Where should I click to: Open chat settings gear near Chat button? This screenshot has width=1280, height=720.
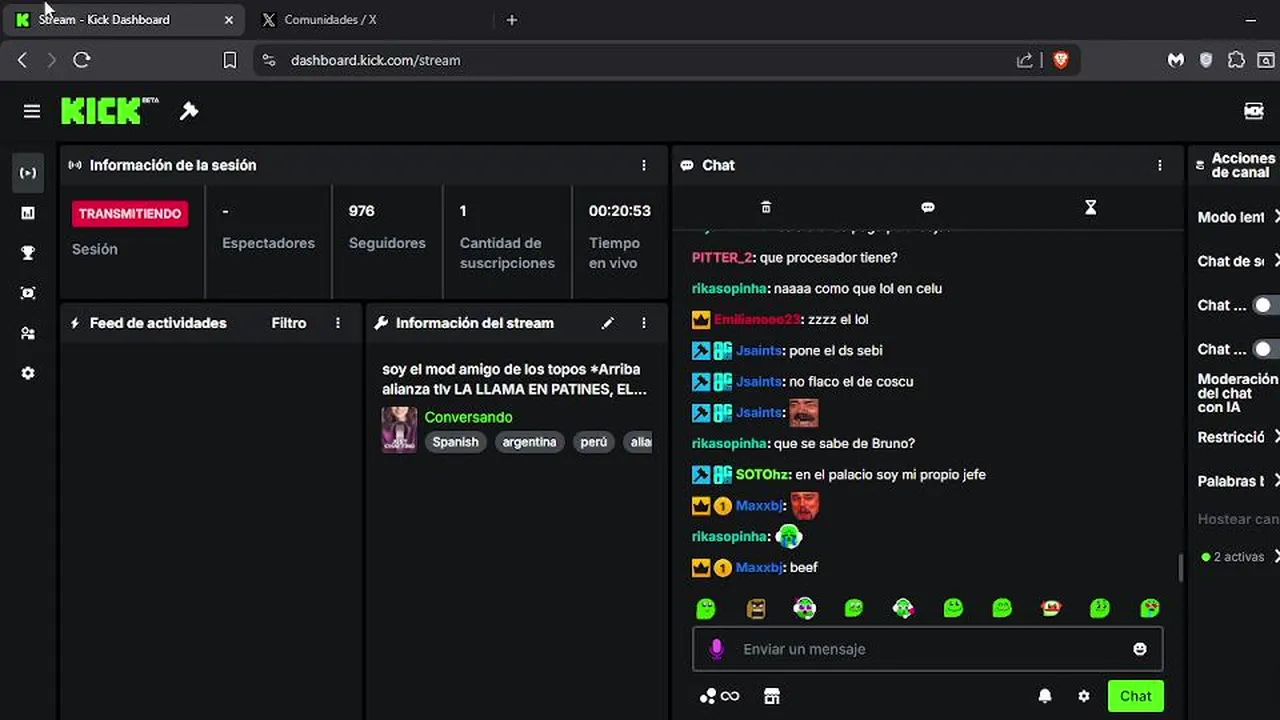(1084, 696)
